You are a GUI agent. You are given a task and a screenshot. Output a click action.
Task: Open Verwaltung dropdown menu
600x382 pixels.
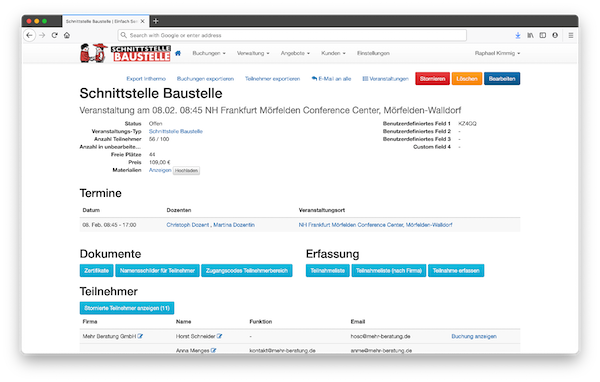pos(253,53)
